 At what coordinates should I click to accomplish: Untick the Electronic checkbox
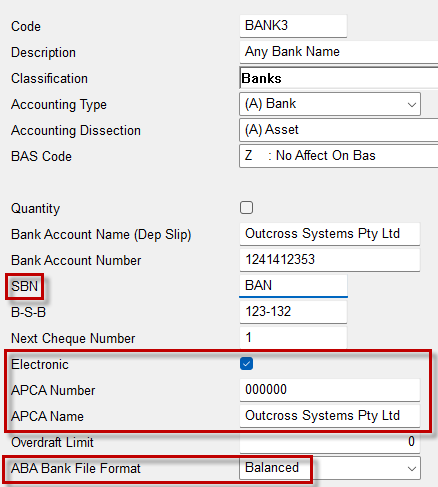point(246,364)
